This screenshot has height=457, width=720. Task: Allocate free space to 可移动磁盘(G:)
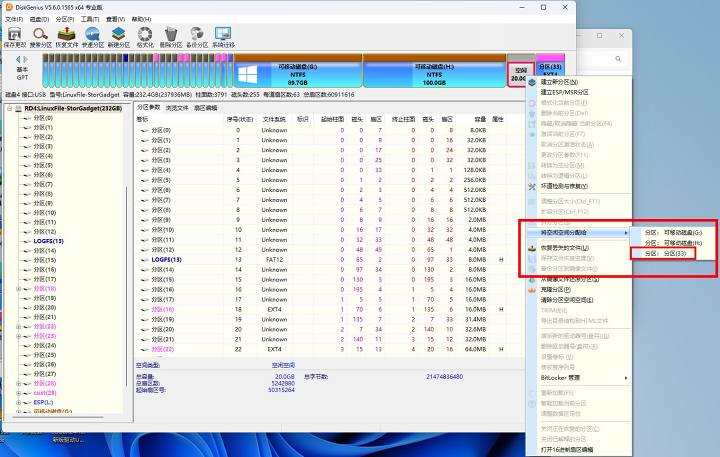pos(673,233)
